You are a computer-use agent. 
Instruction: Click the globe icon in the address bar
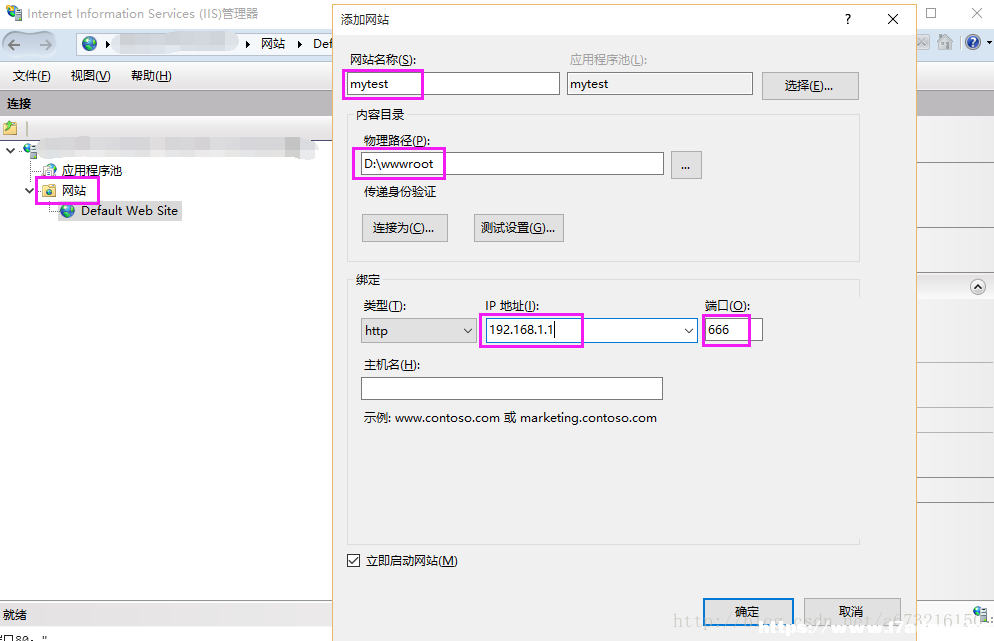(x=90, y=44)
